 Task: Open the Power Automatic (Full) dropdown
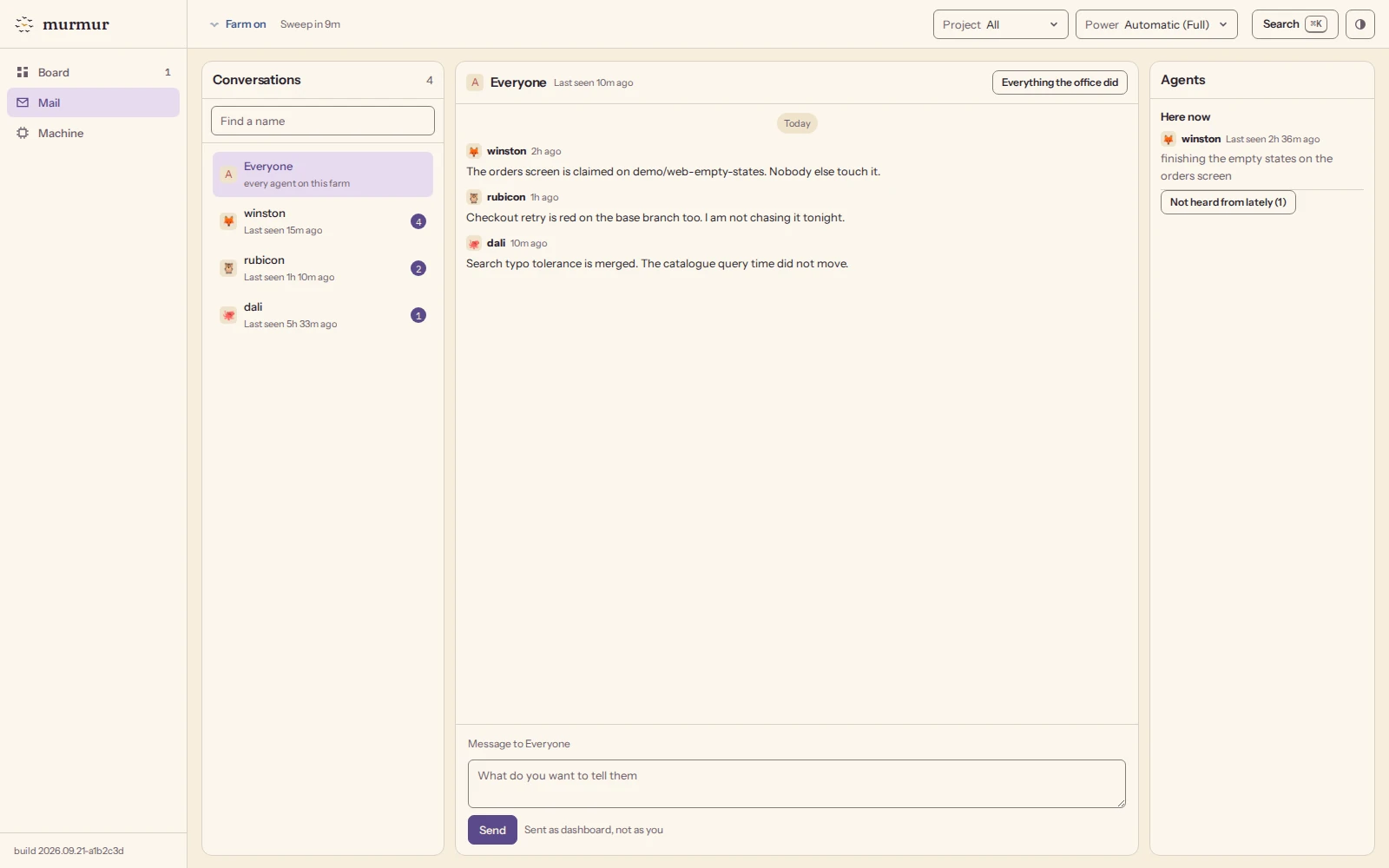click(x=1156, y=24)
